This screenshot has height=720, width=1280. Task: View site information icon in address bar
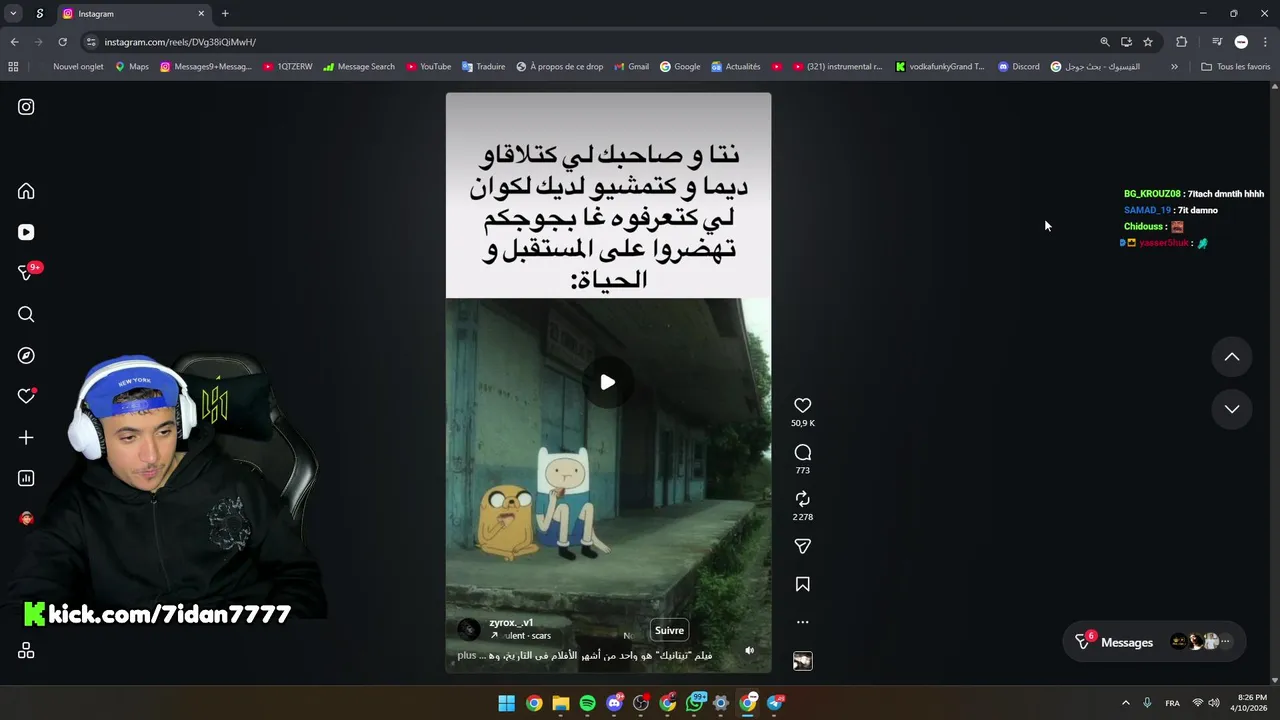pyautogui.click(x=91, y=42)
